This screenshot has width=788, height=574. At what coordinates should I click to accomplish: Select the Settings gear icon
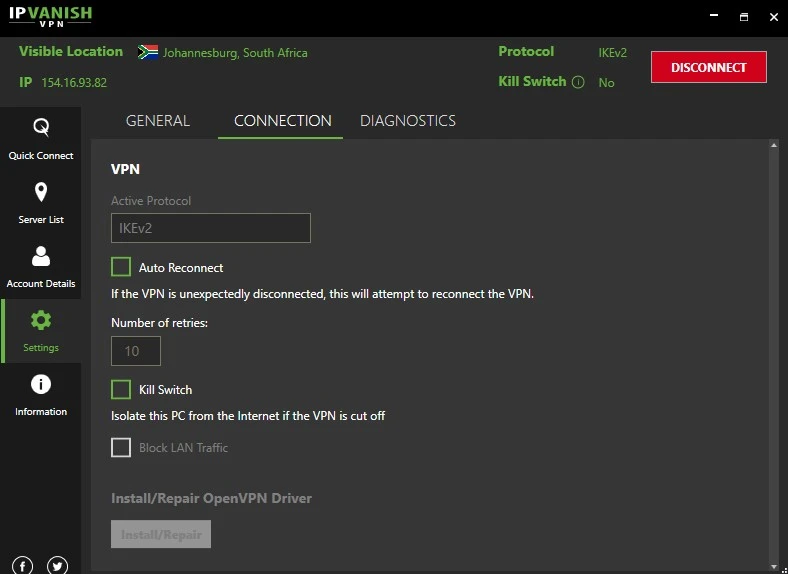(x=41, y=320)
